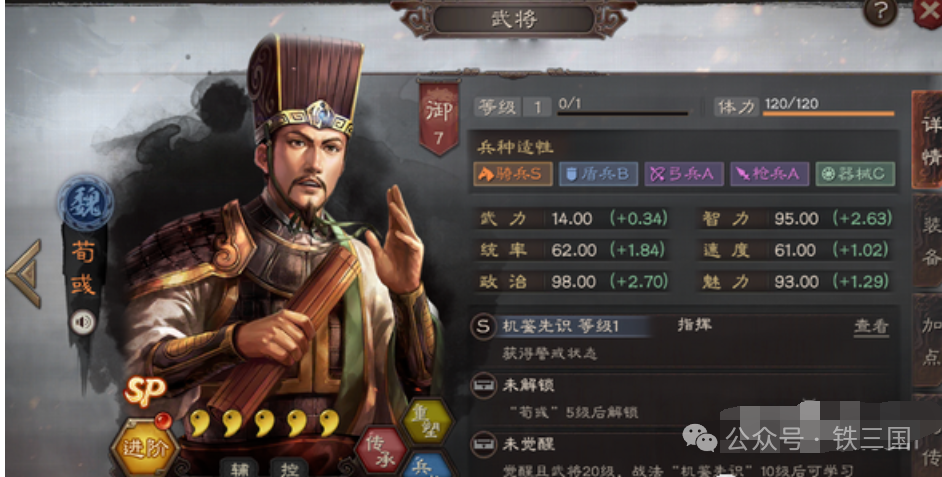
Task: Tap the S grade skill icon
Action: click(x=482, y=328)
